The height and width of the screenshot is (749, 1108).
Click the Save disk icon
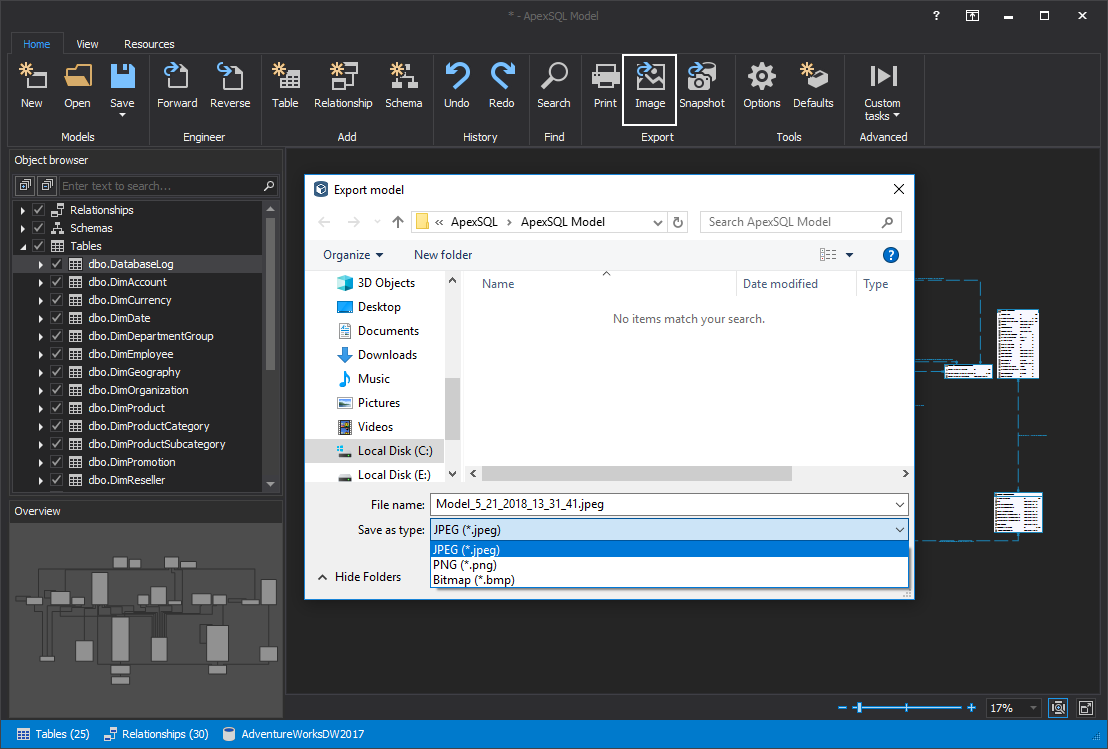click(122, 77)
